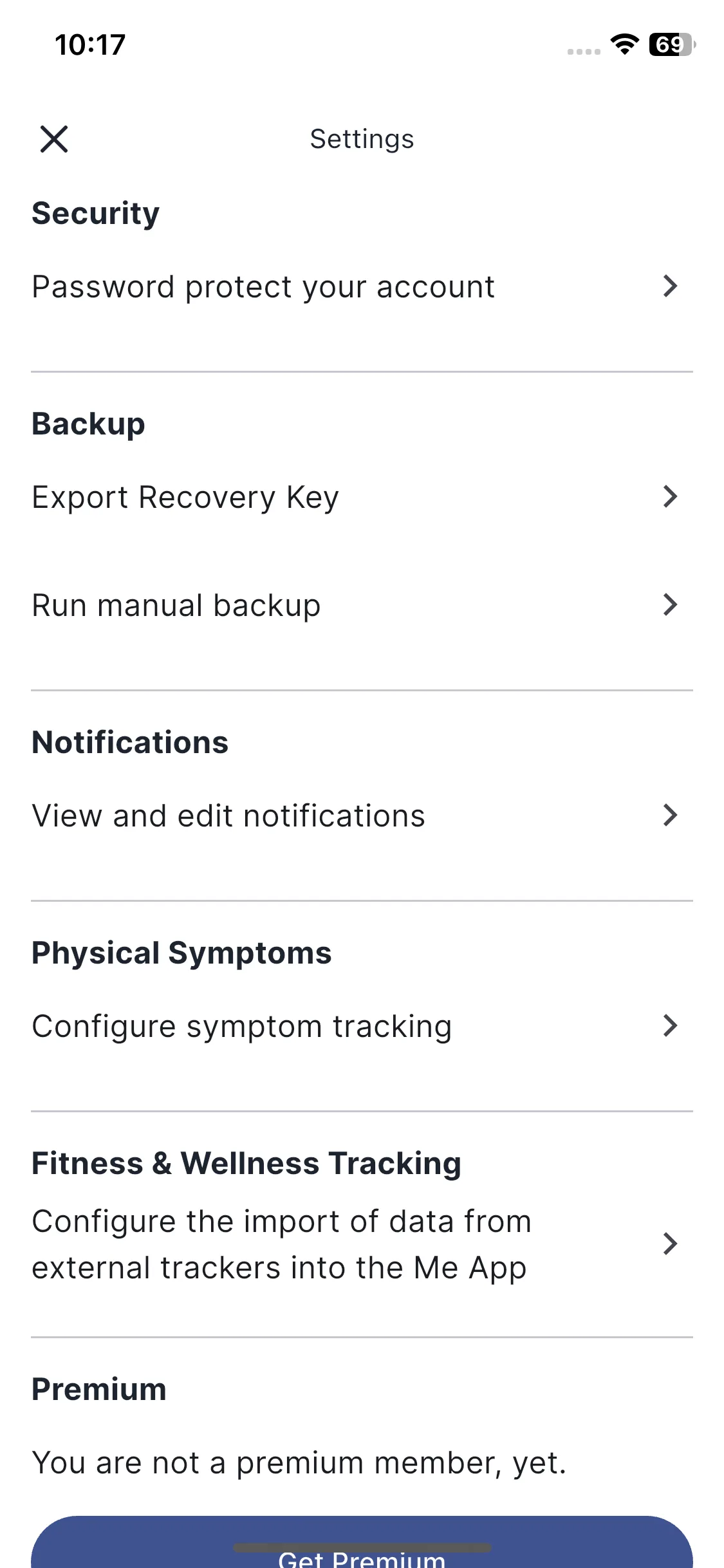Tap the home indicator bar at bottom

pyautogui.click(x=362, y=1547)
